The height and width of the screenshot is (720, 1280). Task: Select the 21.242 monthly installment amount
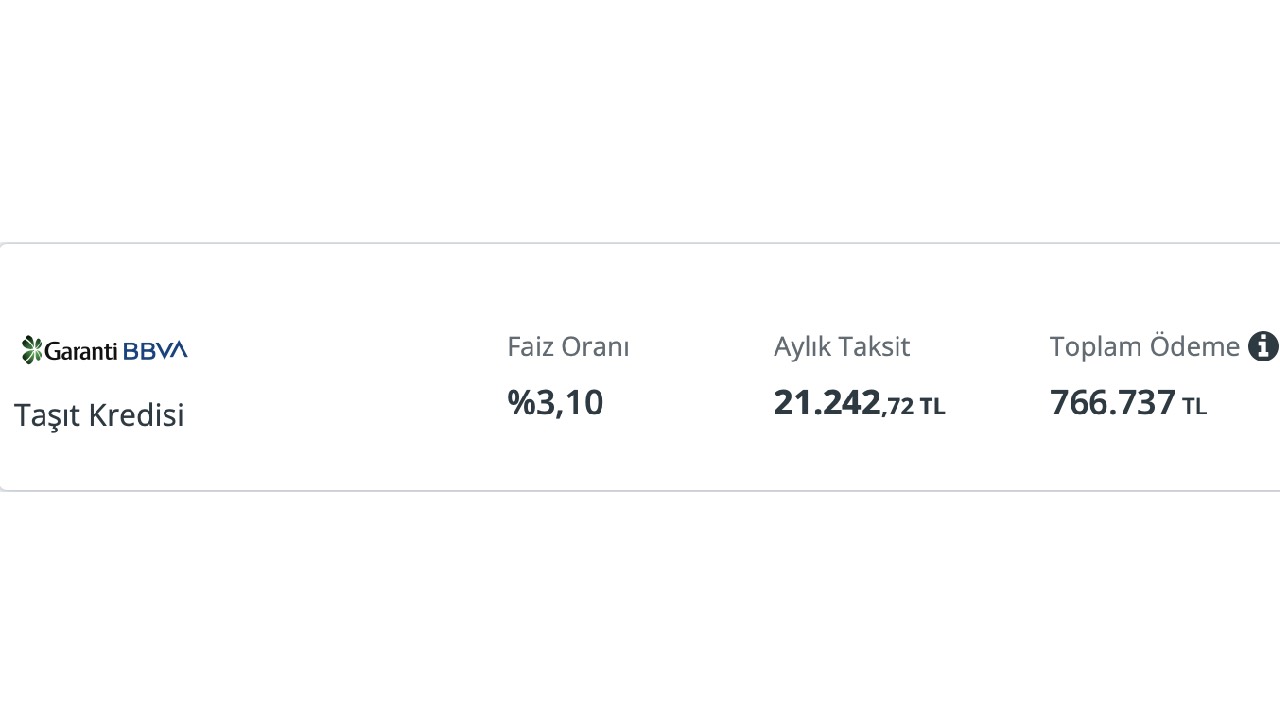(827, 402)
